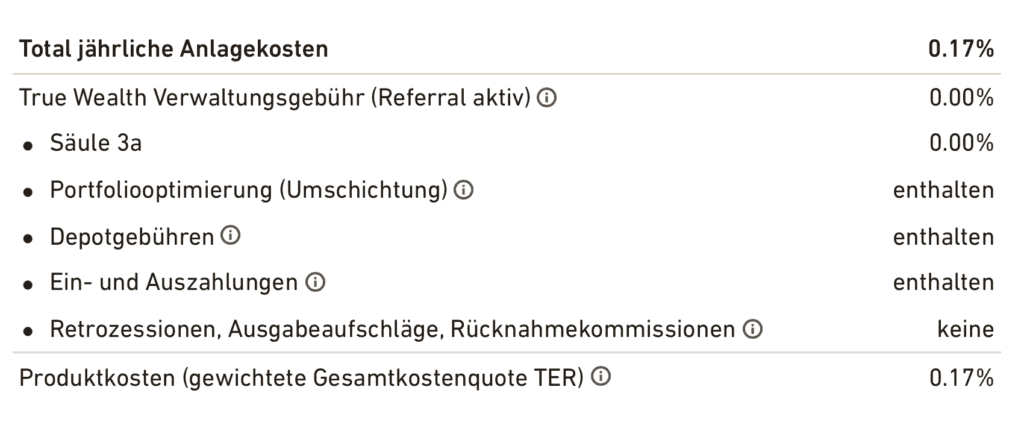
Task: Click 'enthalten' value in the Depotgebühren row
Action: 943,236
